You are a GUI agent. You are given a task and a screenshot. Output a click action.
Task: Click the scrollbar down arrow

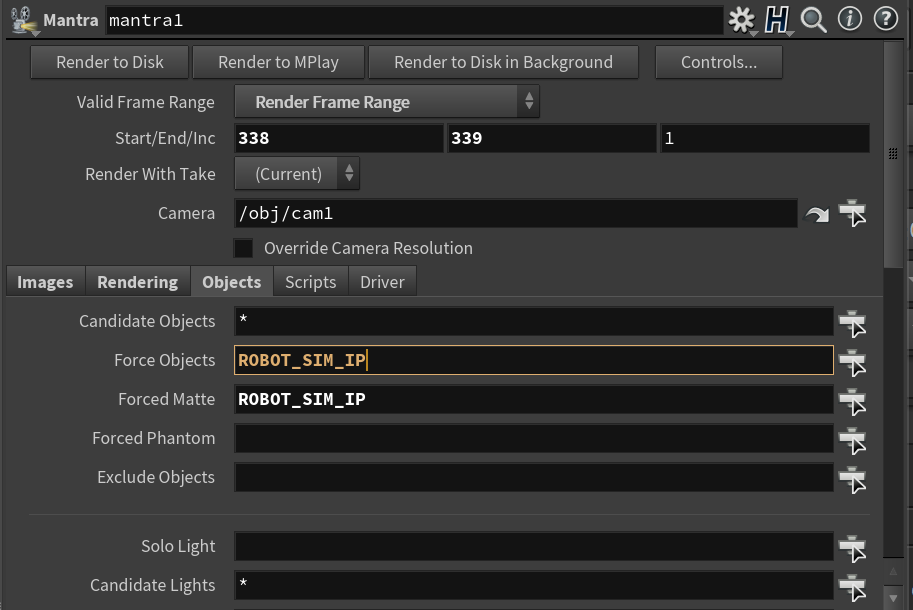[893, 598]
